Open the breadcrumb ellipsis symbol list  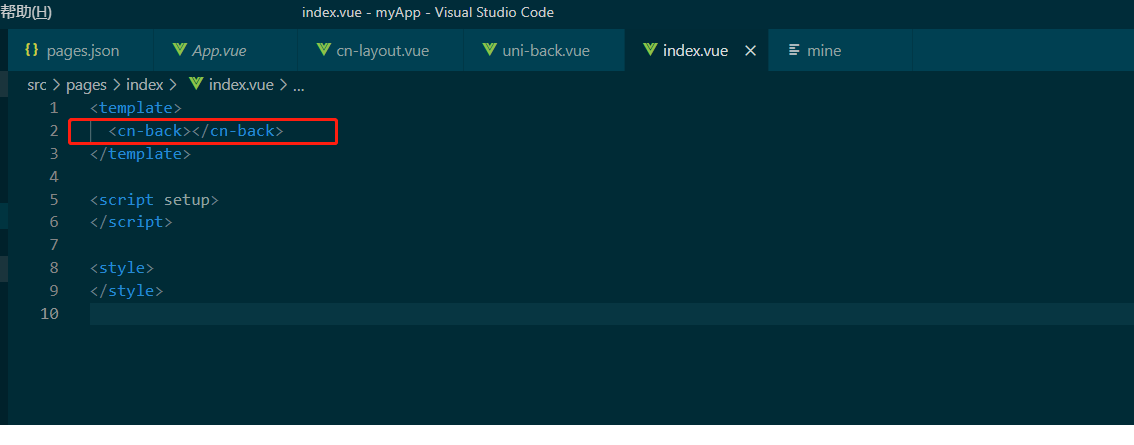(298, 85)
